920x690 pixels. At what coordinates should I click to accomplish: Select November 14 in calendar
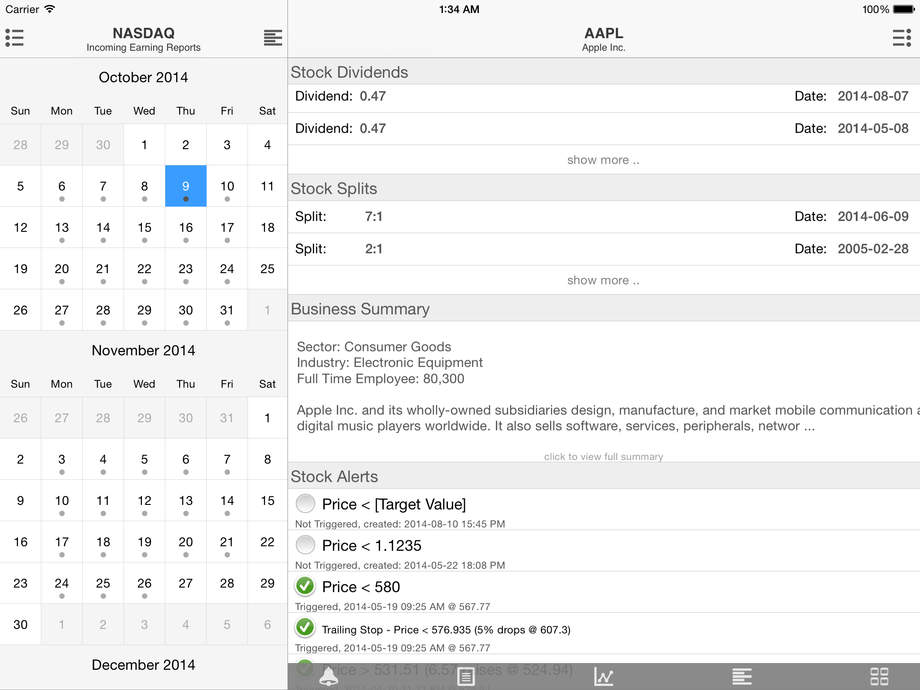[227, 500]
